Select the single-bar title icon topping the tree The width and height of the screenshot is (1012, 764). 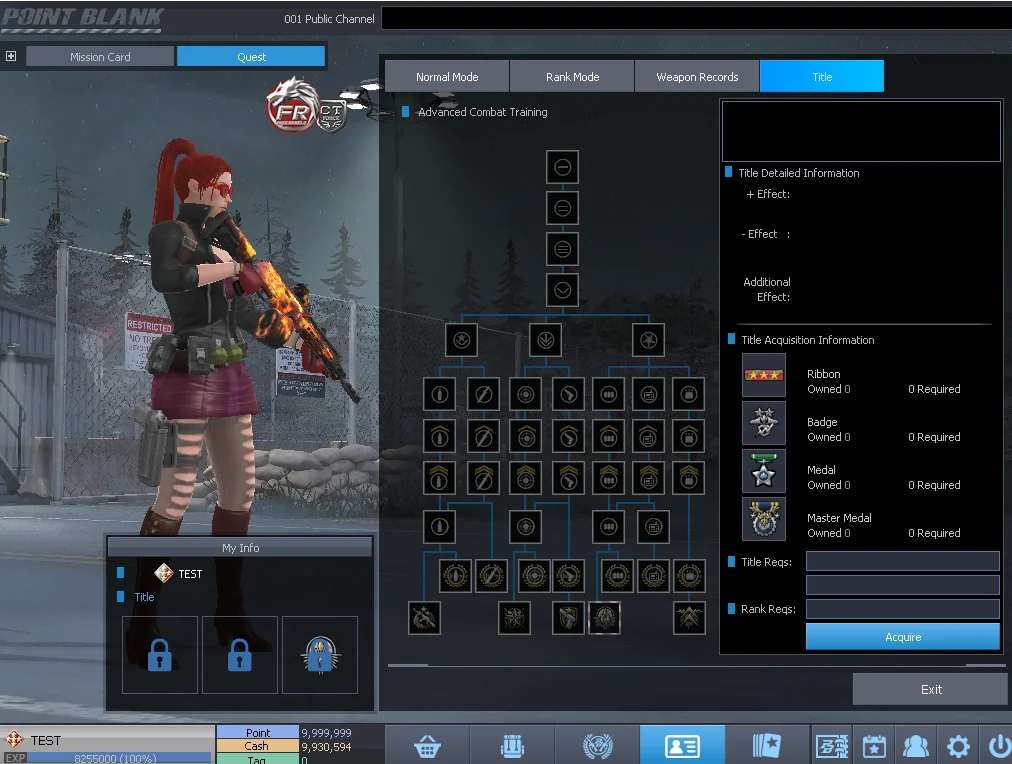[562, 167]
